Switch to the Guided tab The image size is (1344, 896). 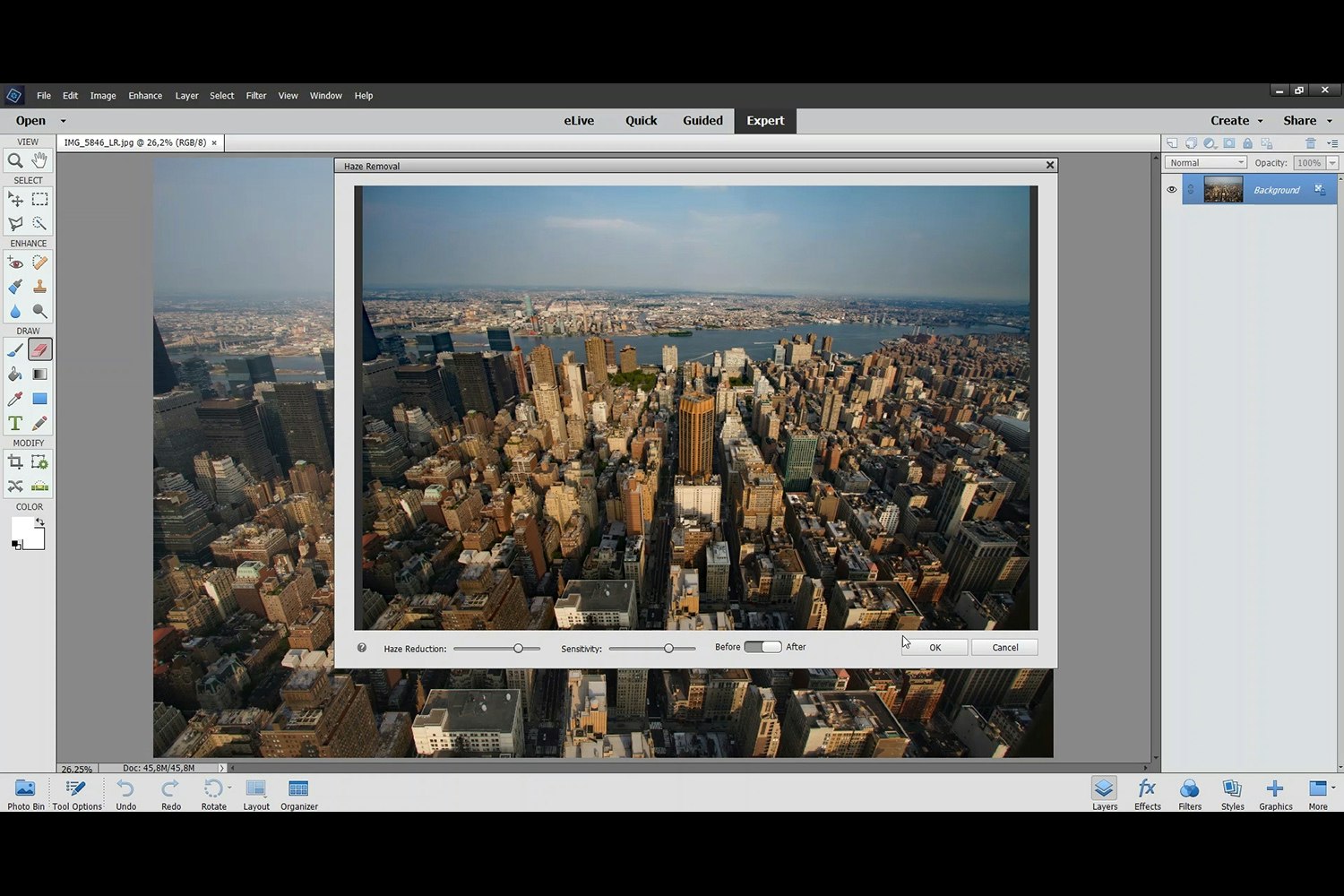[x=702, y=121]
